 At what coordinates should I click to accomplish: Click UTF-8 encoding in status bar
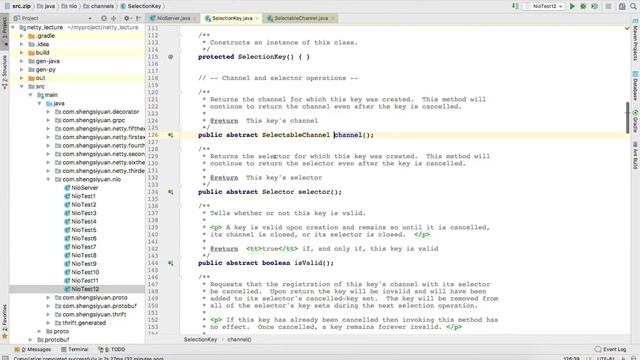(606, 358)
